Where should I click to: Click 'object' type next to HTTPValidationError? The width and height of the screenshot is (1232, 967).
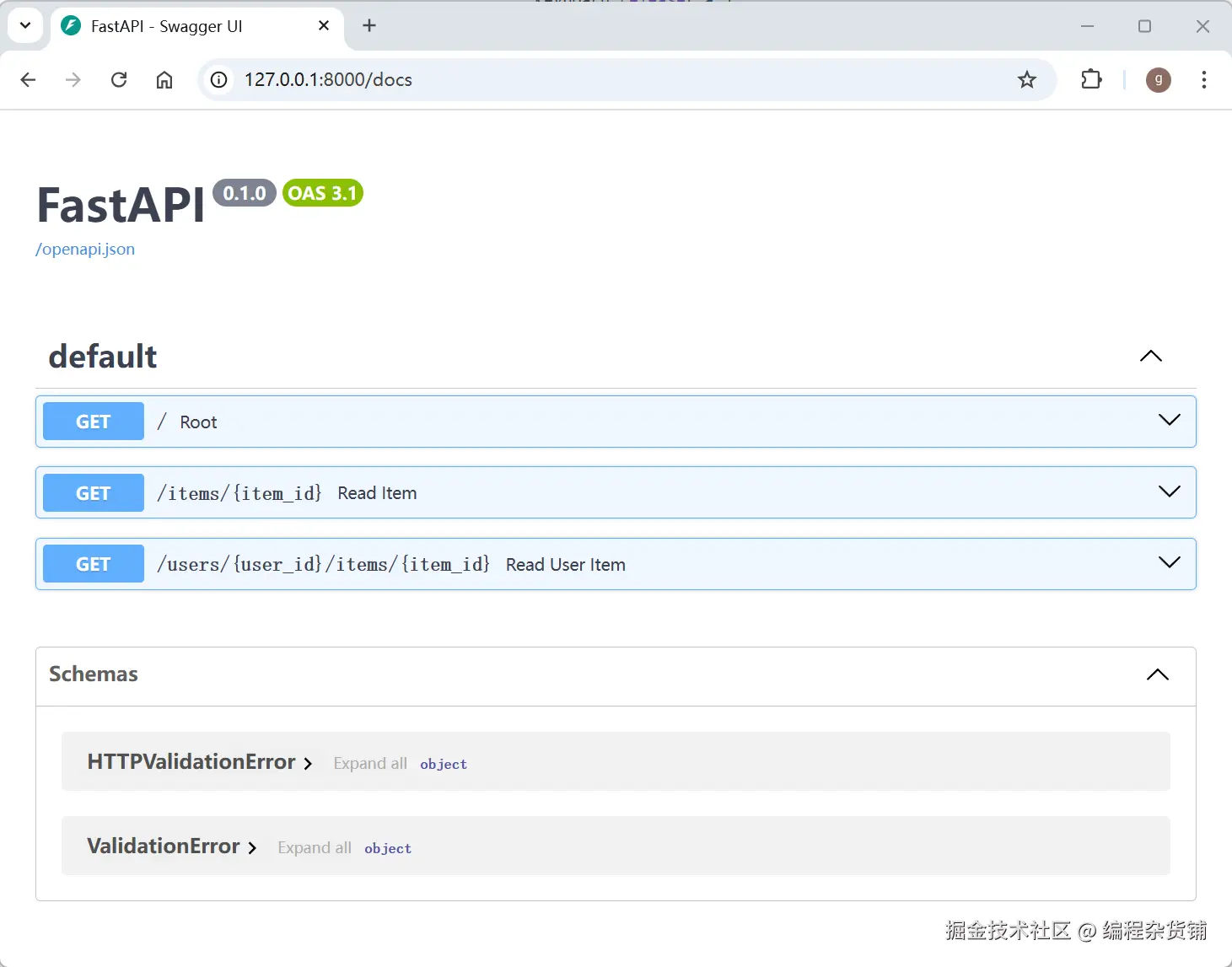[x=444, y=764]
